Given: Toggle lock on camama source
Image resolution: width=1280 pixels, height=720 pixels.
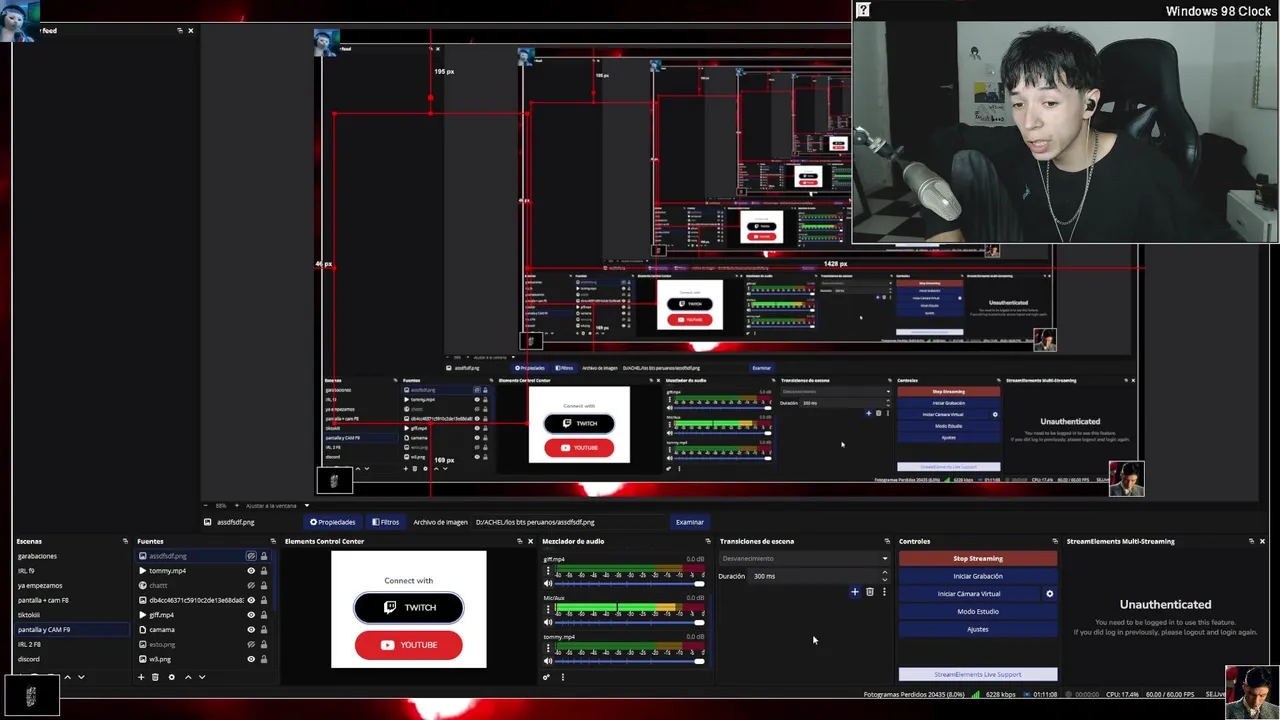Looking at the screenshot, I should 264,630.
